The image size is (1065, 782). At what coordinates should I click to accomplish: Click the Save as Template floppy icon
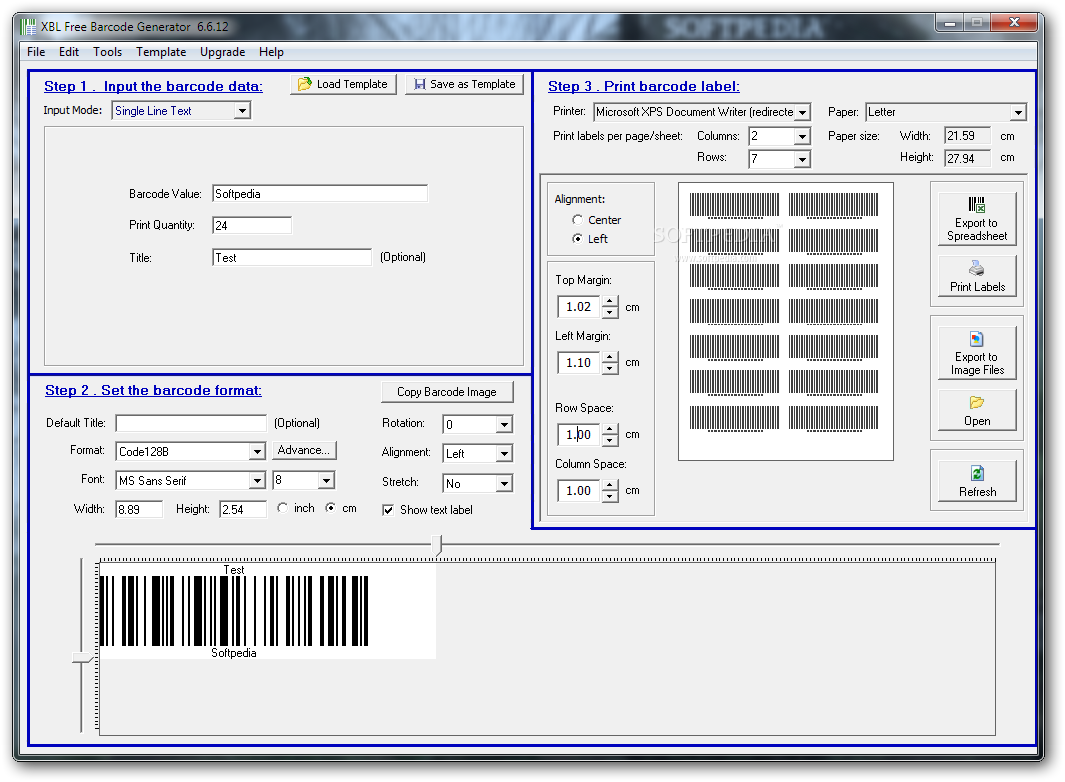click(420, 84)
